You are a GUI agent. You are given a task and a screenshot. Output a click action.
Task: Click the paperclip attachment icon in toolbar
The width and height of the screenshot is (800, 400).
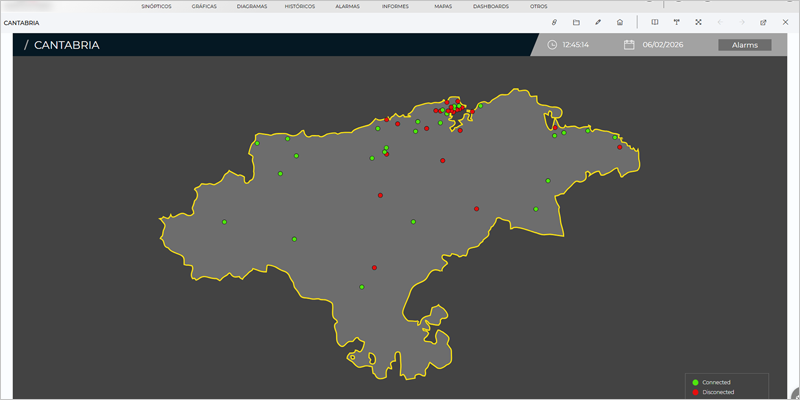tap(554, 22)
